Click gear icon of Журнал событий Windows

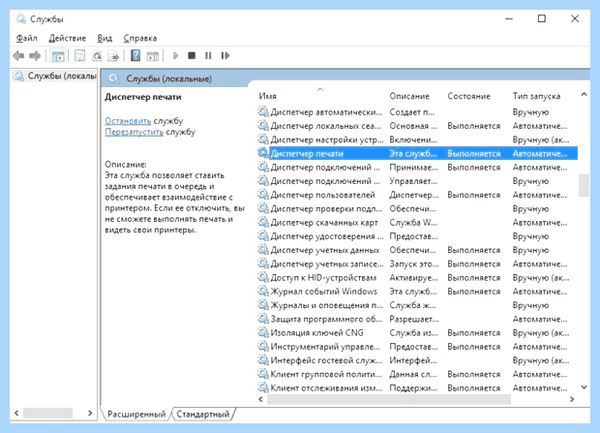click(263, 291)
